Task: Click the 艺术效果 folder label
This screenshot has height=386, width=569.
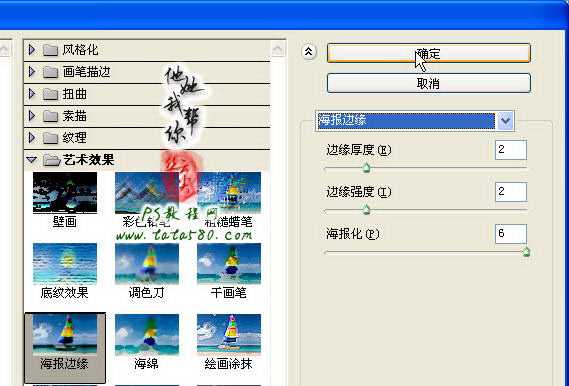Action: point(88,160)
